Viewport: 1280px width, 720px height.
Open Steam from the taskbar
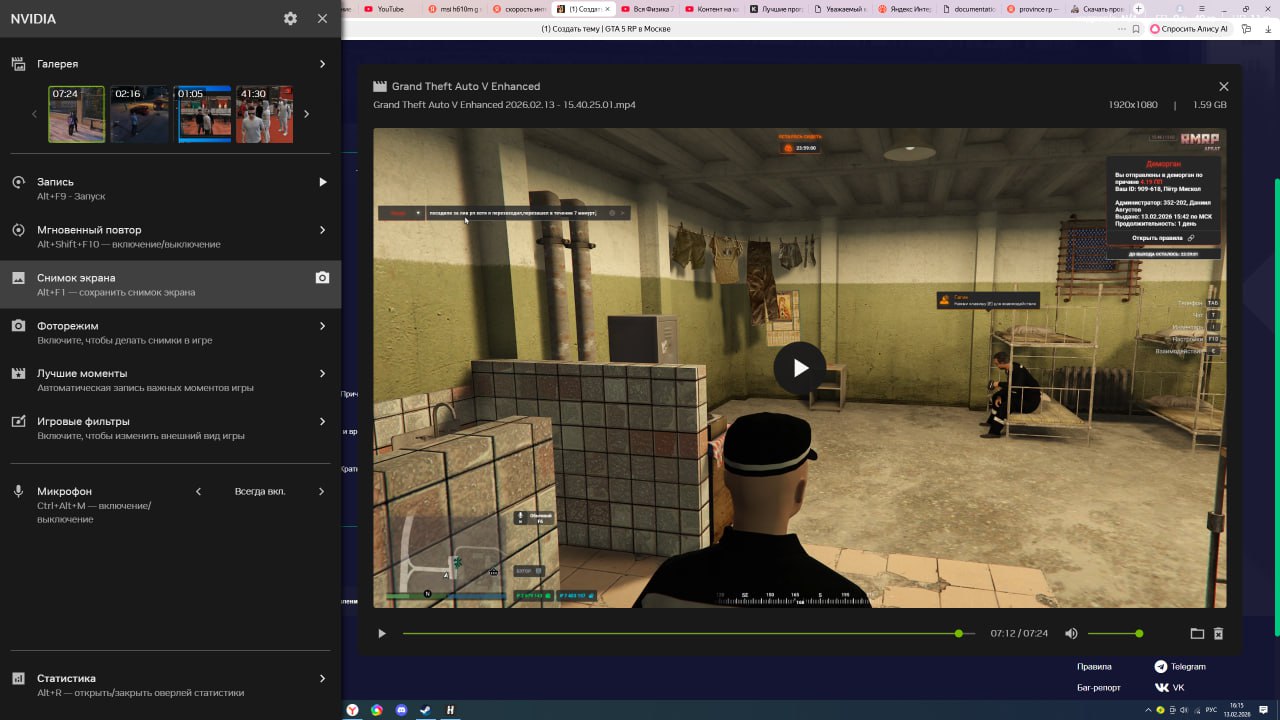point(426,710)
